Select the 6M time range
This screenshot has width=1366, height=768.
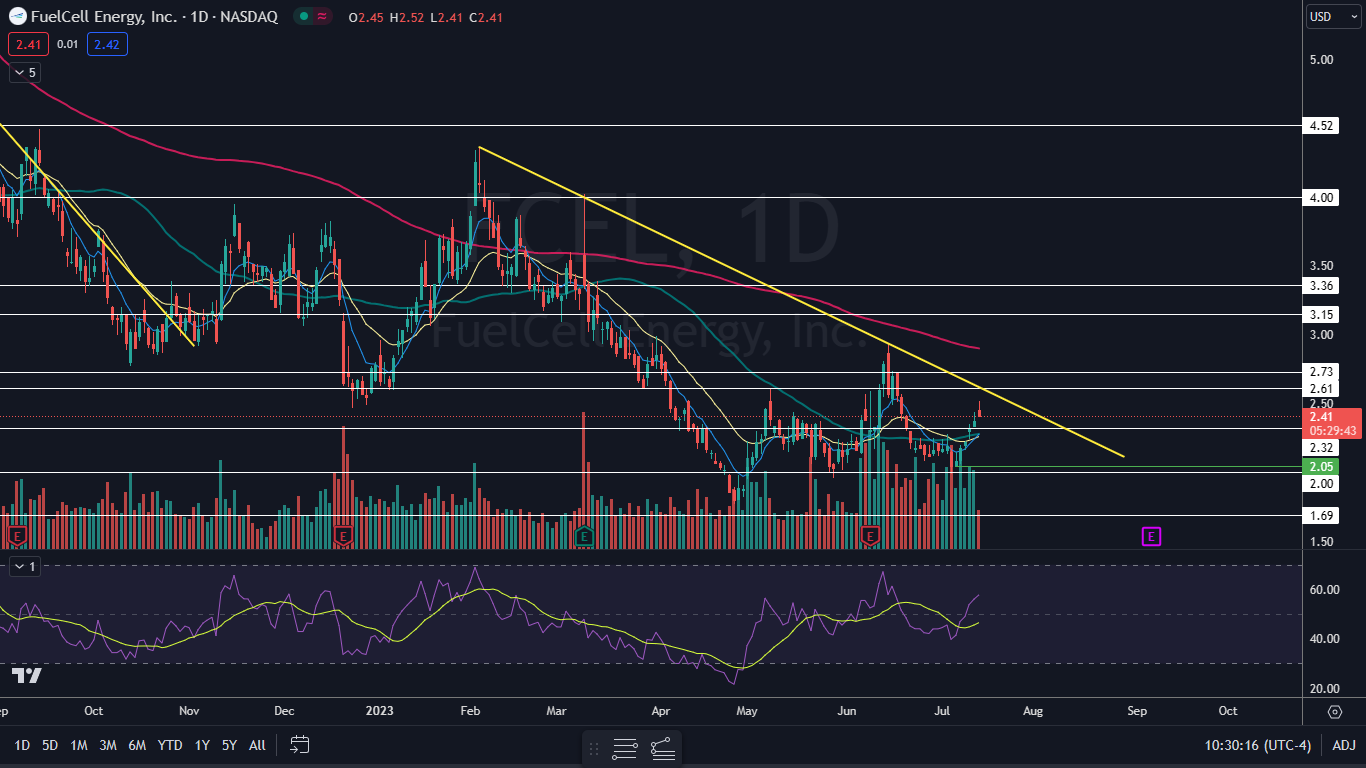(138, 745)
